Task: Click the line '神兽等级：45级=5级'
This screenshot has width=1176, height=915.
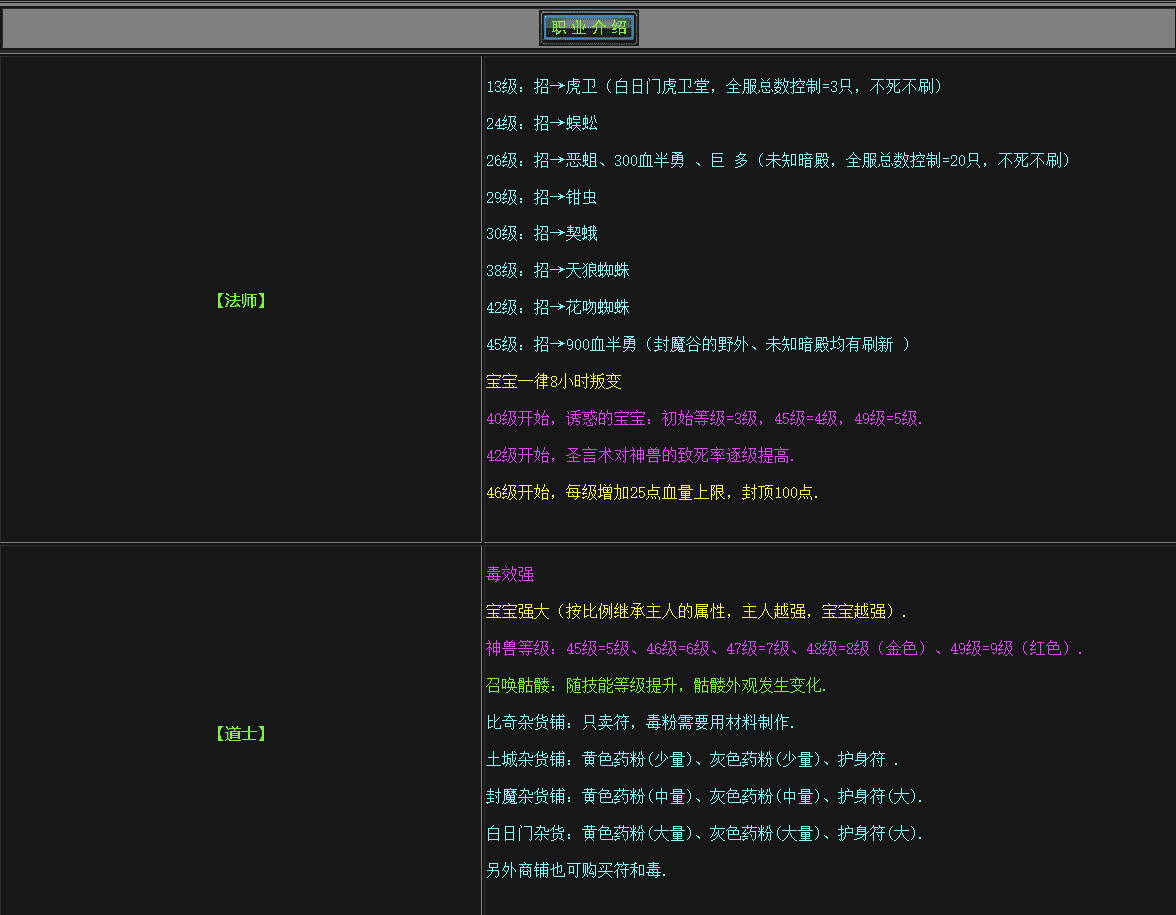Action: pos(784,648)
